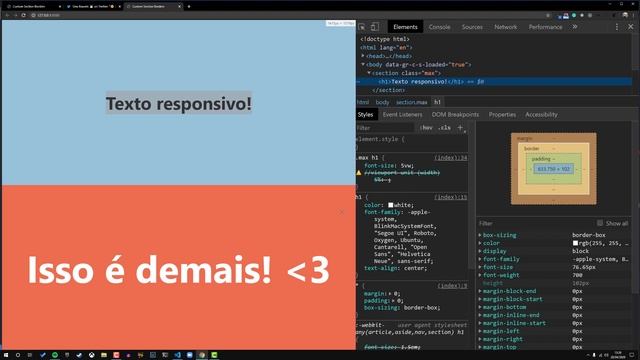Expand margin-block-end computed property
This screenshot has width=640, height=360.
pos(480,291)
